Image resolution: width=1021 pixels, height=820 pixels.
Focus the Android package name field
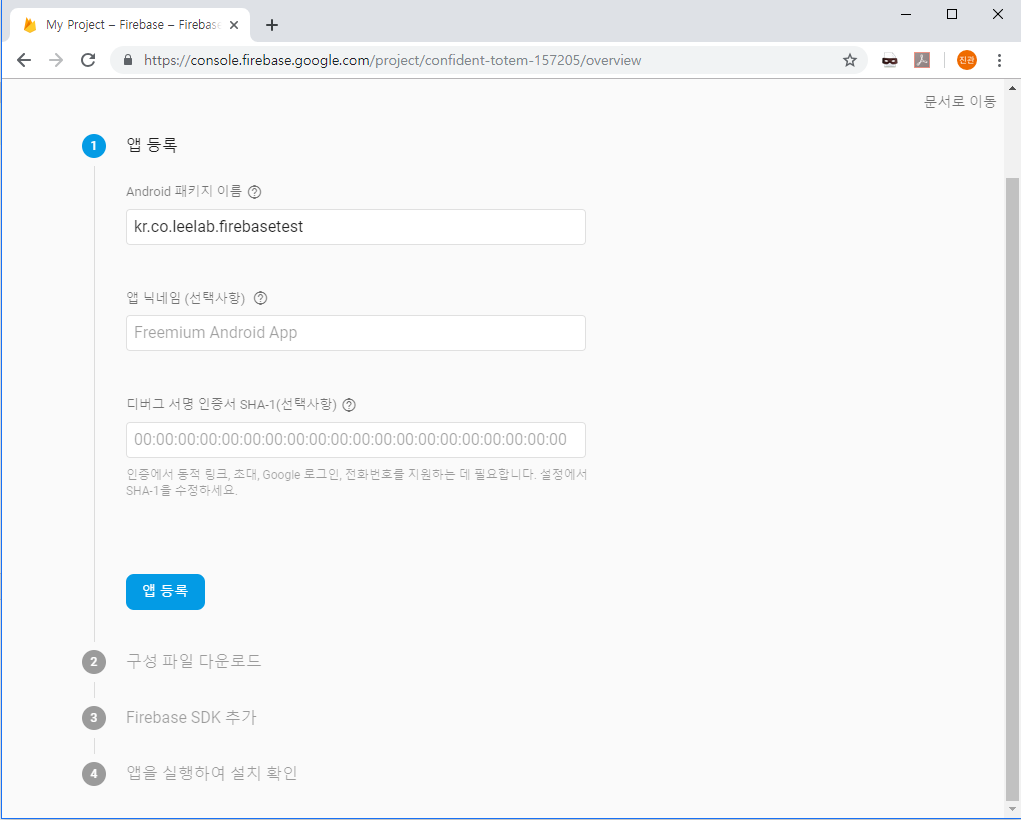click(x=355, y=227)
